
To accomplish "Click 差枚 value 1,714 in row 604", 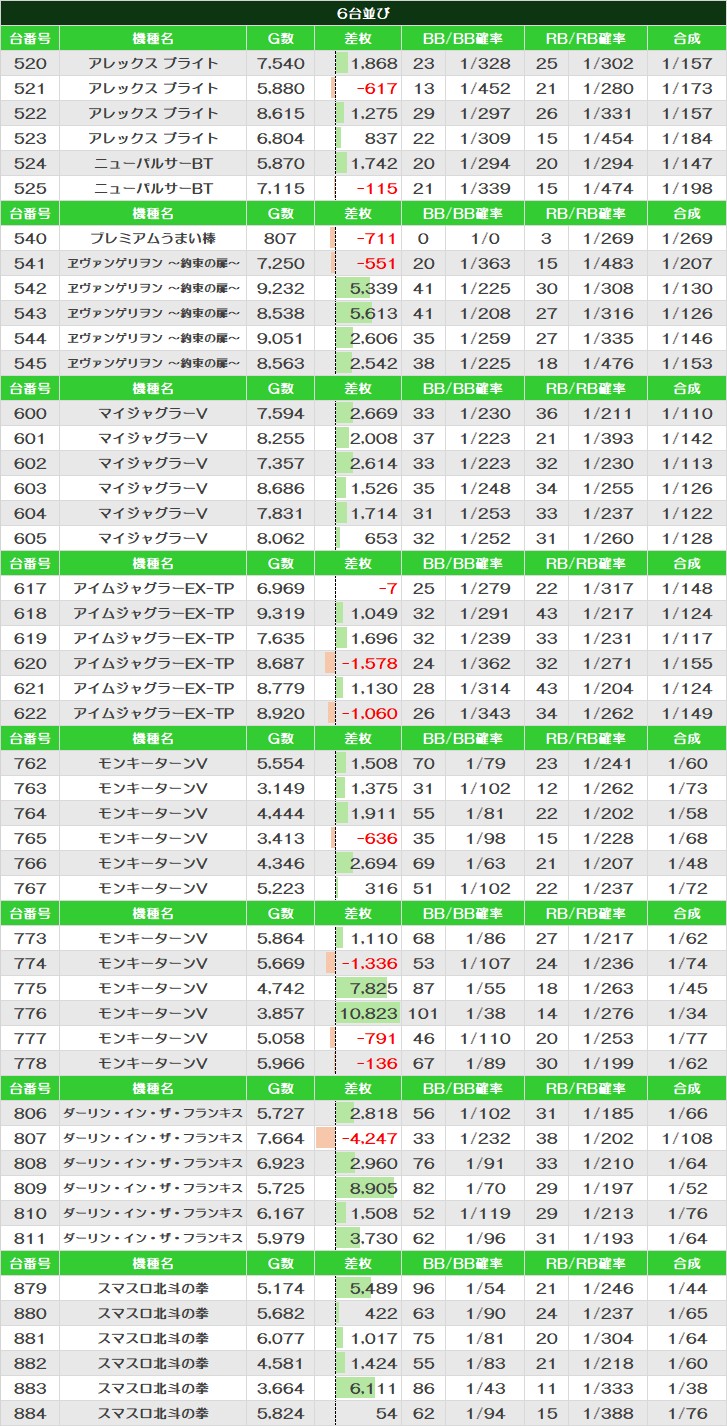I will tap(374, 513).
